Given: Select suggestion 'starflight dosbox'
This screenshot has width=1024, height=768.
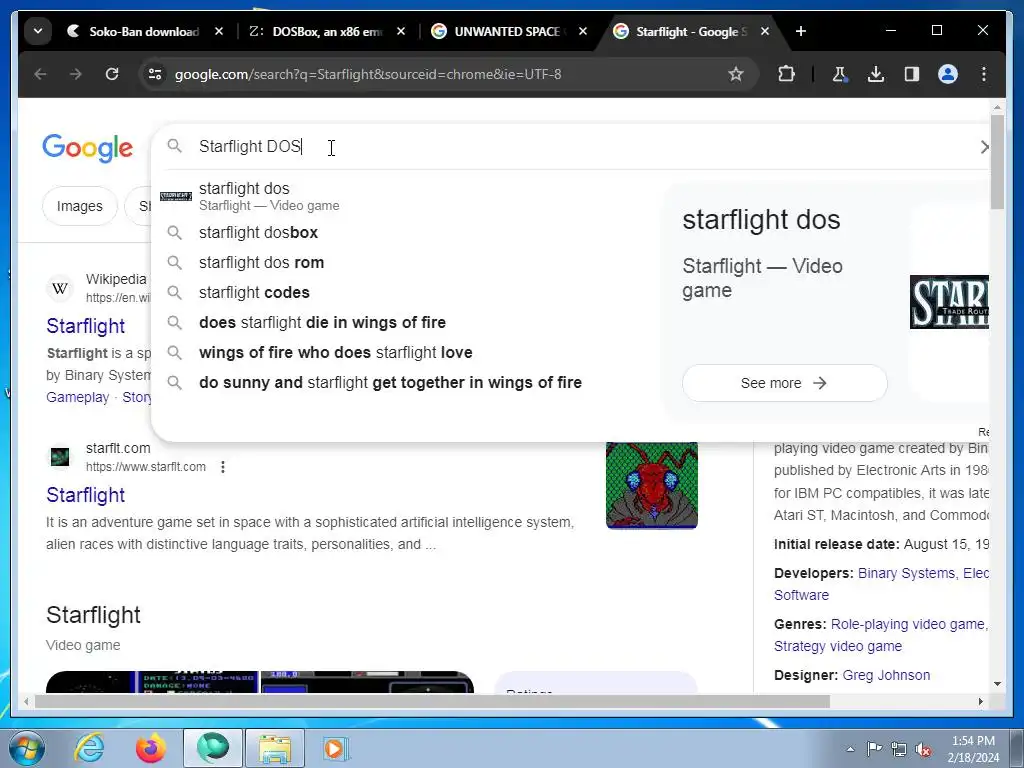Looking at the screenshot, I should pos(405,232).
